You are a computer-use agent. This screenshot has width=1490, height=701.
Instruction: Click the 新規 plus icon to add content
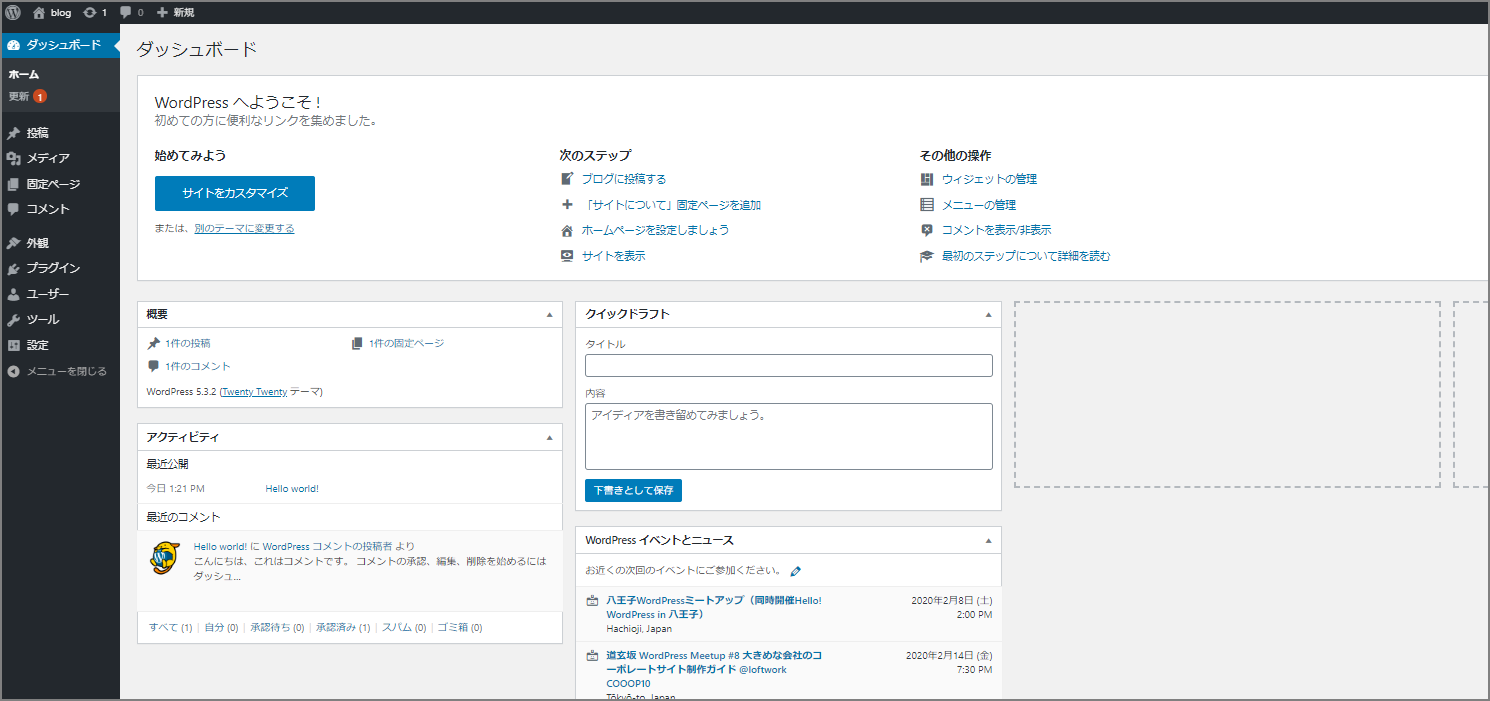160,13
